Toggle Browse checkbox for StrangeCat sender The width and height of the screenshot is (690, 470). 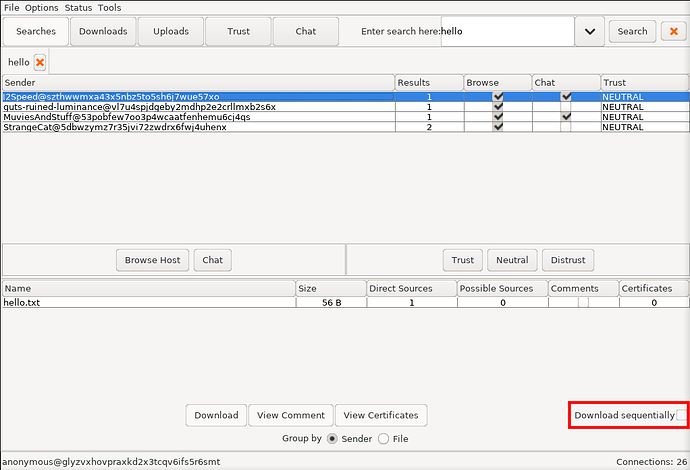pyautogui.click(x=498, y=127)
